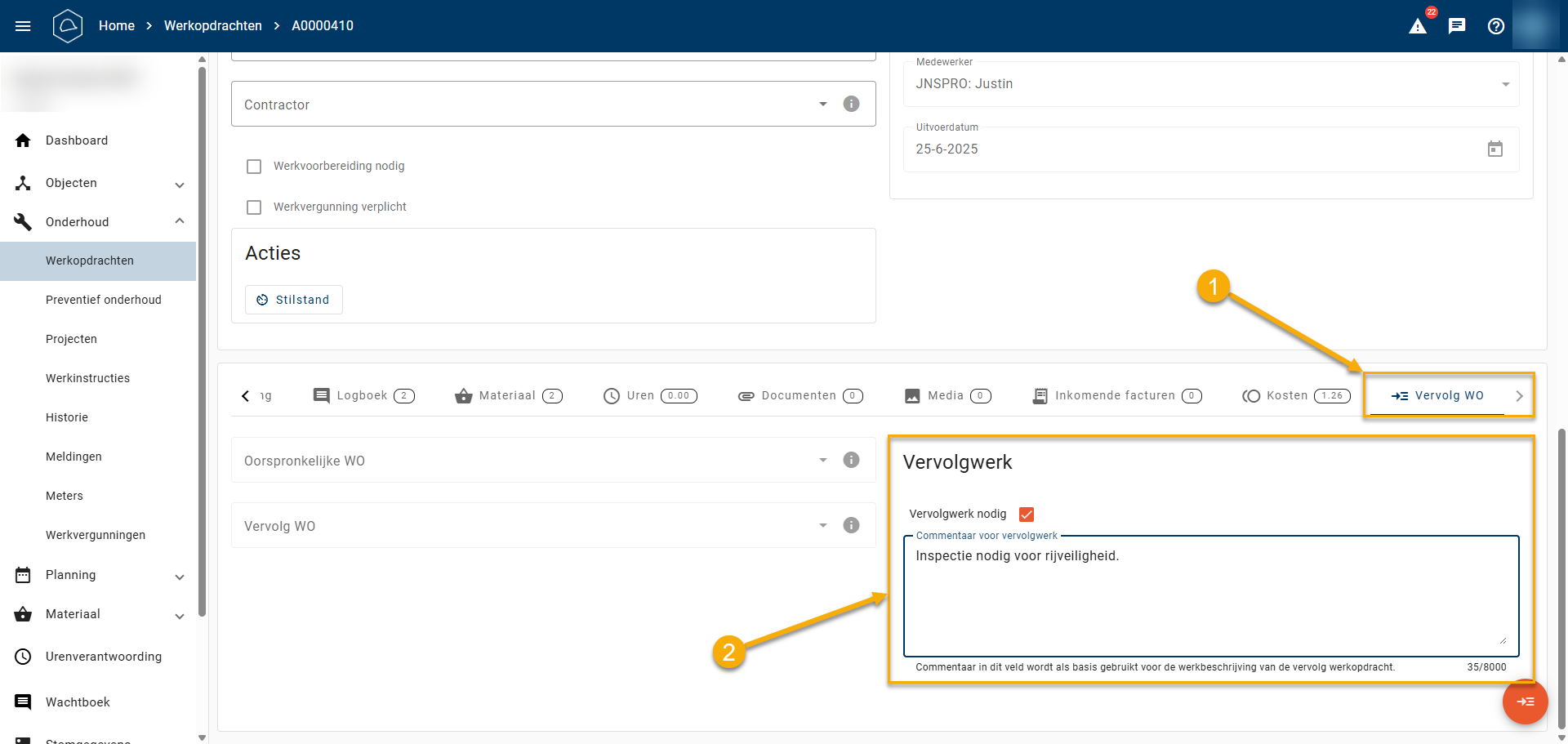Go to Werkopdrachten in the breadcrumb

[213, 26]
